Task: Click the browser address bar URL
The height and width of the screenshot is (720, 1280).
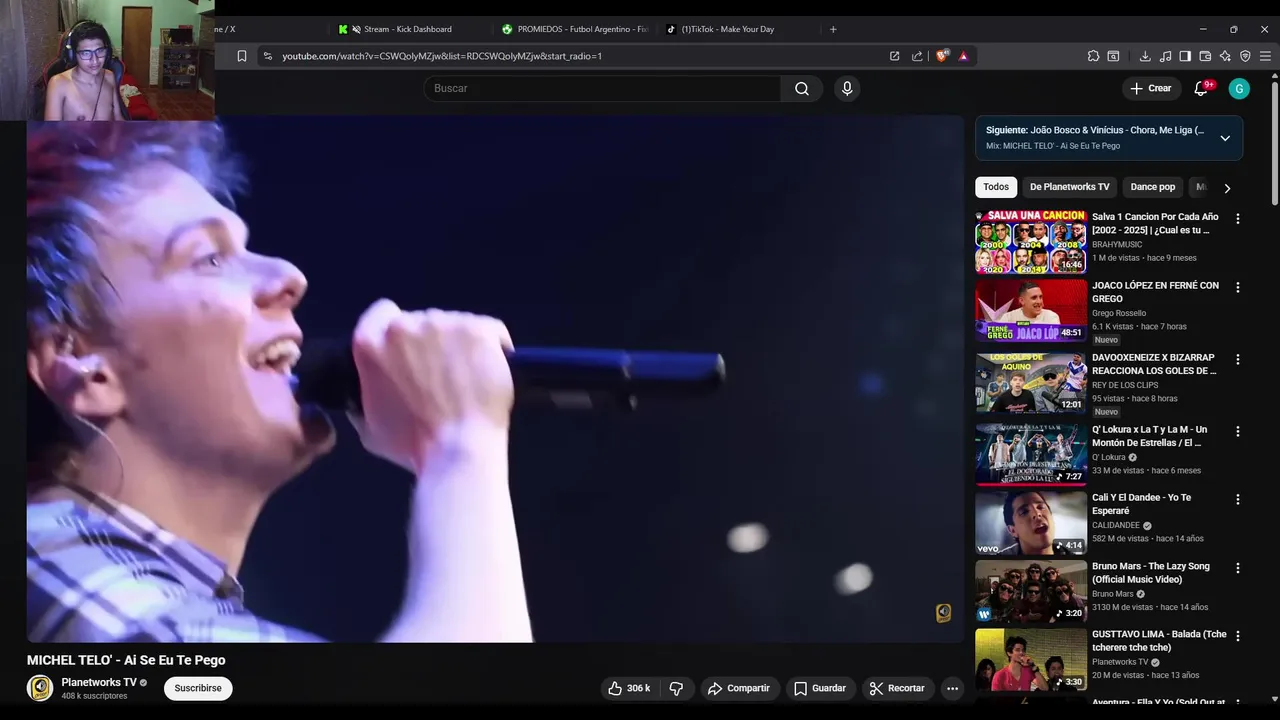Action: [x=442, y=56]
